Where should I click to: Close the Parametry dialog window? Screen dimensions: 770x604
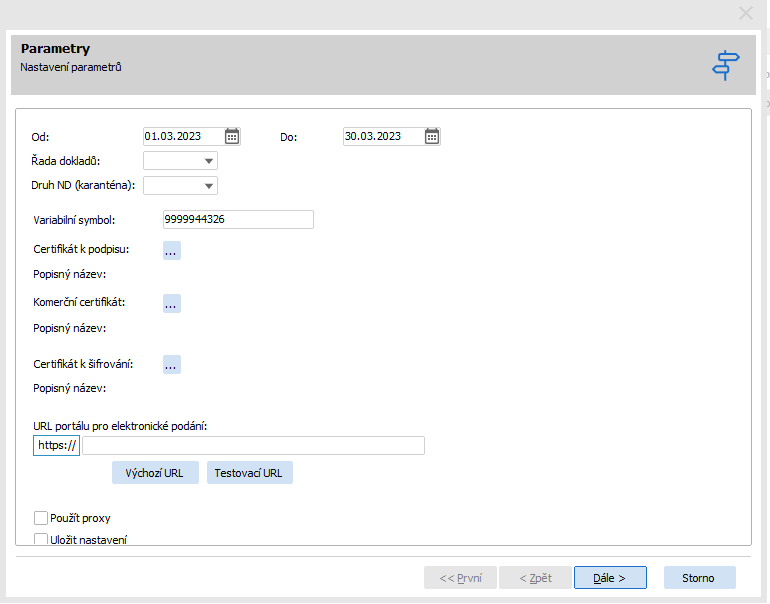[x=745, y=13]
